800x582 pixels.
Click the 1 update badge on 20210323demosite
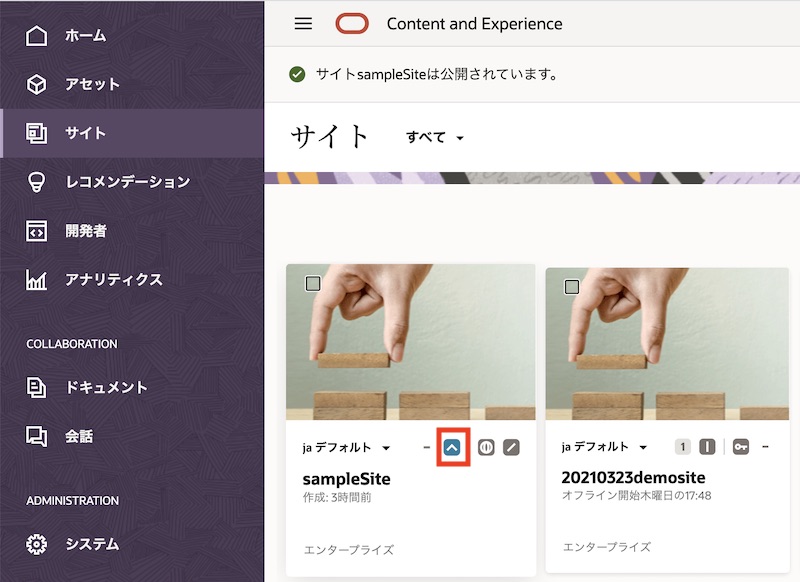click(683, 447)
